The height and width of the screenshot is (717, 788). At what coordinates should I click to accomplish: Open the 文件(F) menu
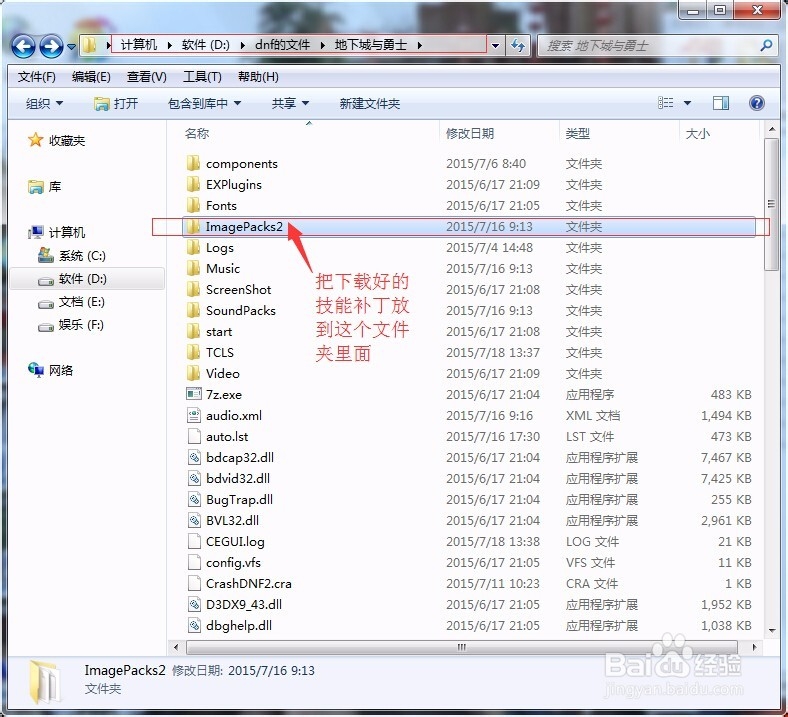[37, 77]
